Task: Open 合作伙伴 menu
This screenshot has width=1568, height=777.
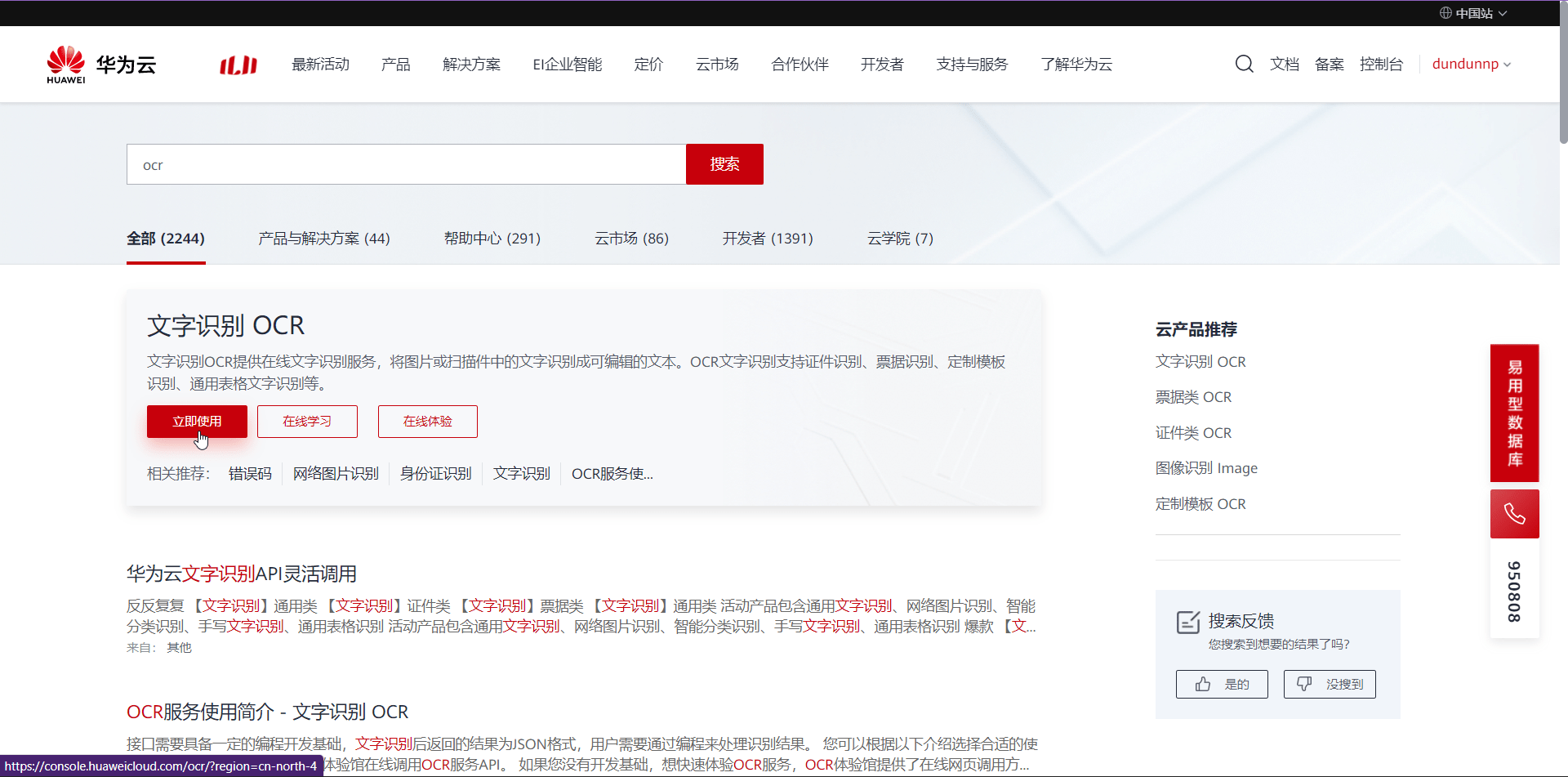Action: [800, 64]
